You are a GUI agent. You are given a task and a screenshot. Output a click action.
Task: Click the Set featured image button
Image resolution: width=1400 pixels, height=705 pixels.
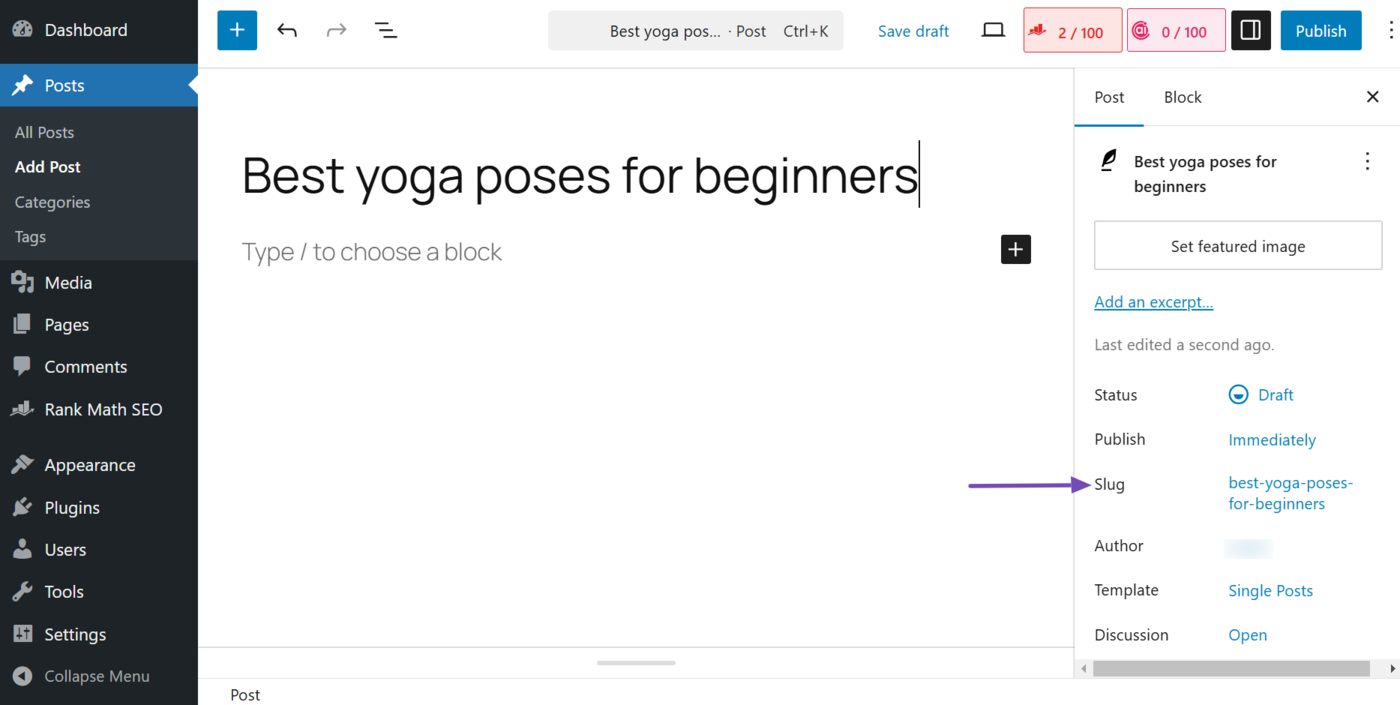click(1238, 246)
